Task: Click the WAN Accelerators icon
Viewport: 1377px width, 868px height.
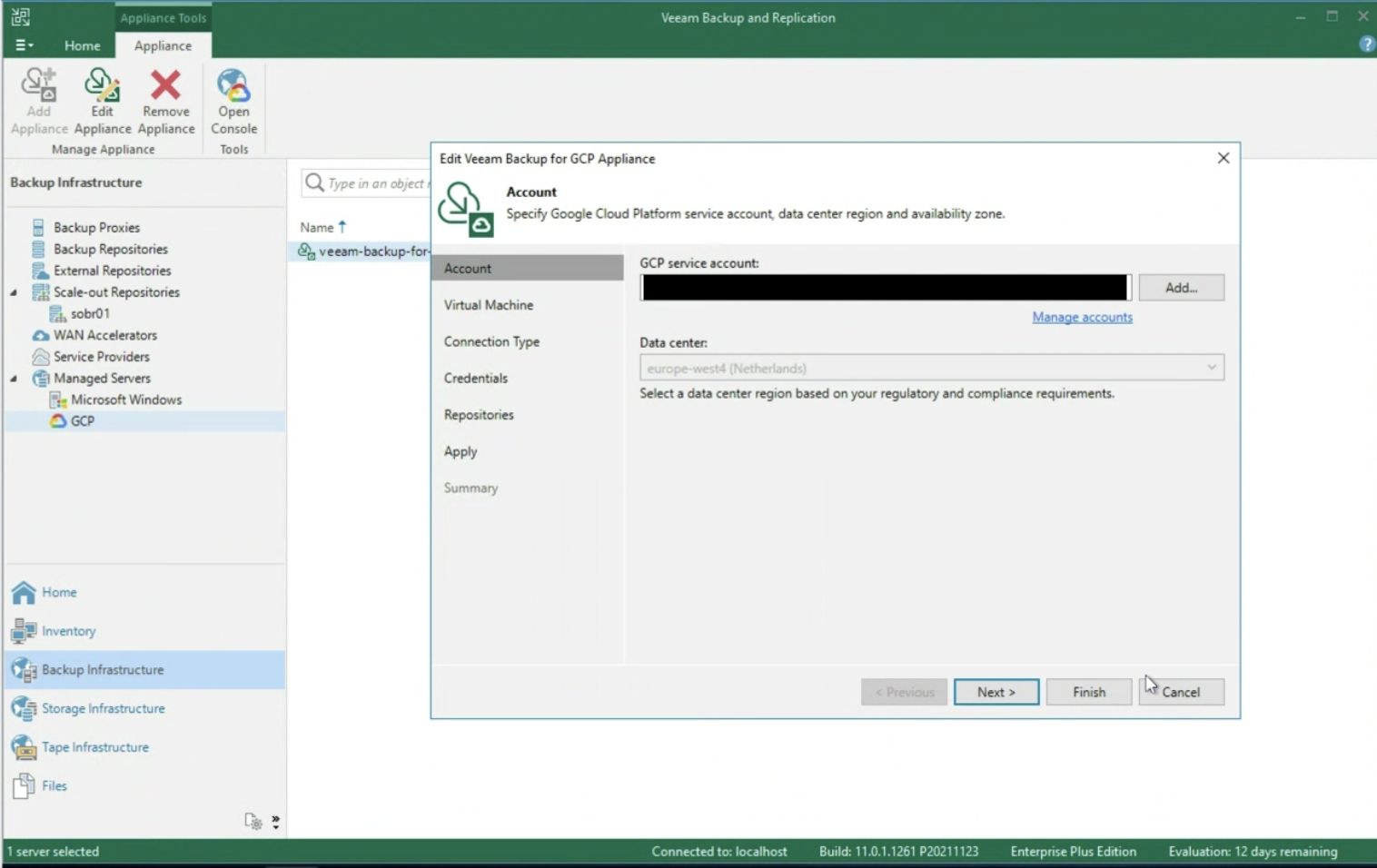Action: pyautogui.click(x=40, y=335)
